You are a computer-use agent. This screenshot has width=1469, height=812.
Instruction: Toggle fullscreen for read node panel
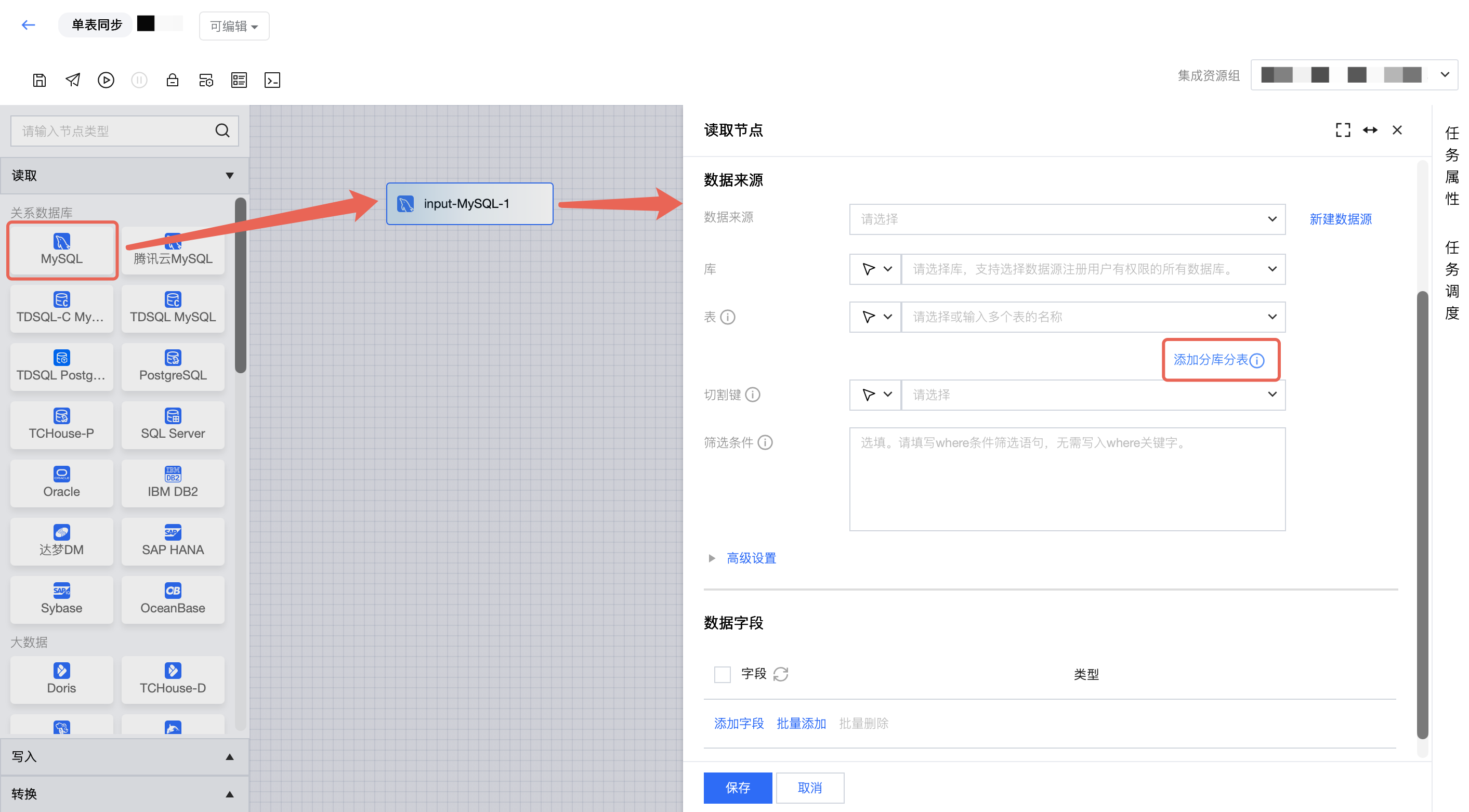[x=1342, y=130]
